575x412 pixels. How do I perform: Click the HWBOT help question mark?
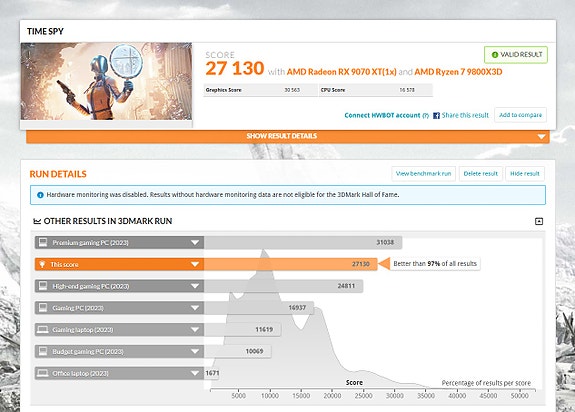[x=425, y=115]
